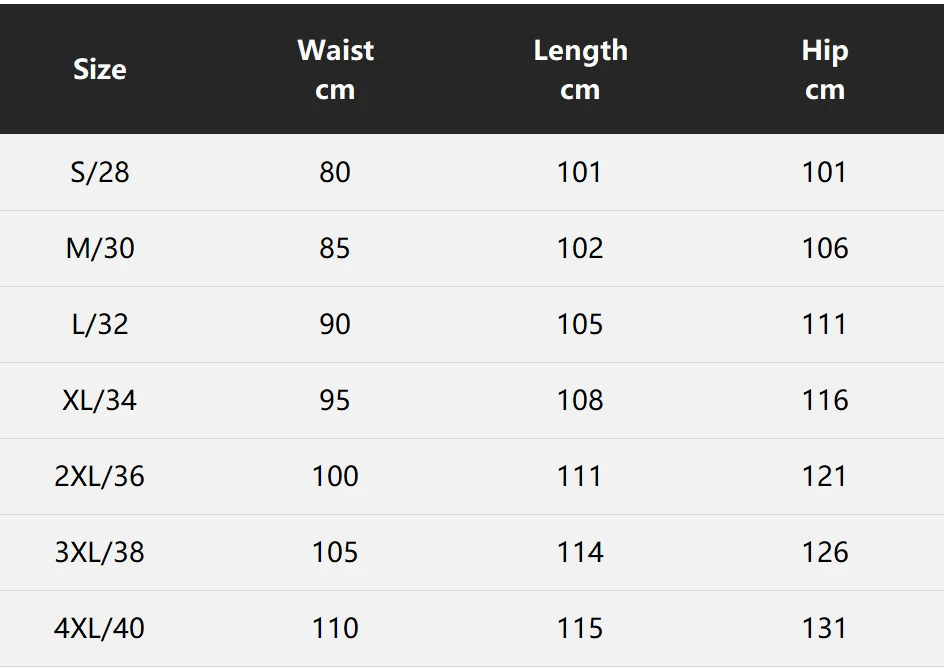This screenshot has height=669, width=944.
Task: Click hip value 131 for 4XL/40
Action: coord(824,628)
